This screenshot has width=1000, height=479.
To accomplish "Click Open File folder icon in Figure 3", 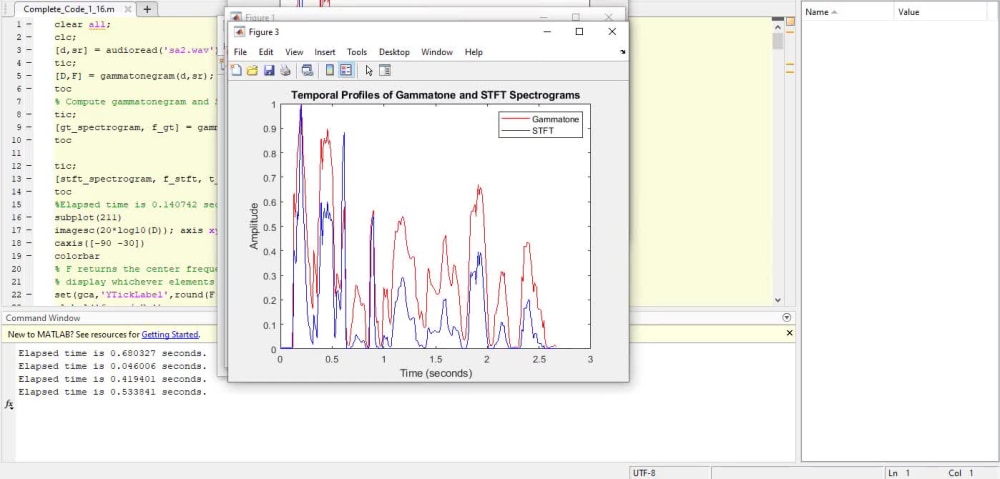I will (253, 70).
